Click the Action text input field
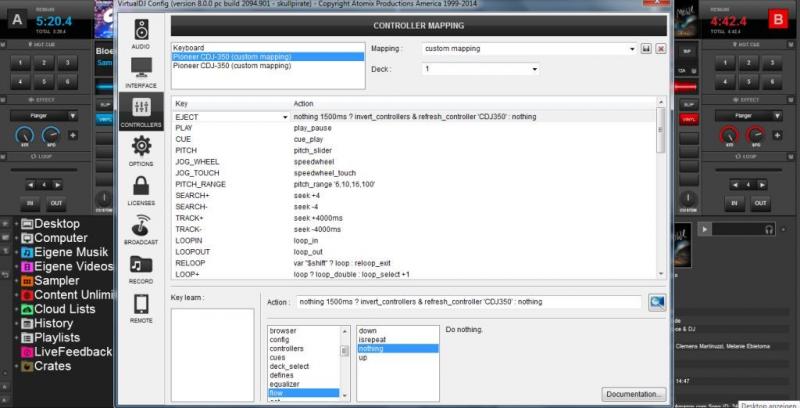Screen dimensions: 800x408 click(468, 301)
